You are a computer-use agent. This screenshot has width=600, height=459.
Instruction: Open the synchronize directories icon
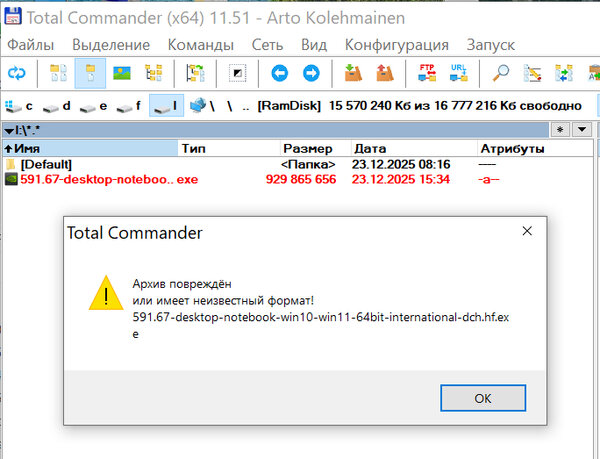click(564, 73)
